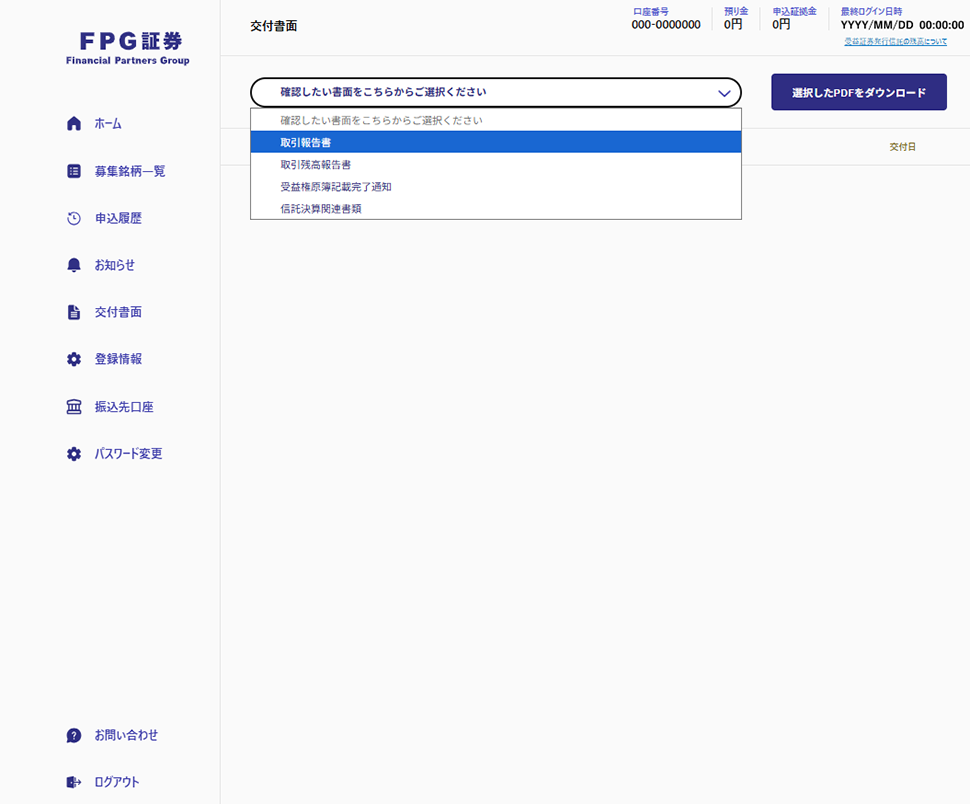Open パスワード変更 via its gear icon
Viewport: 970px width, 804px height.
pos(73,453)
